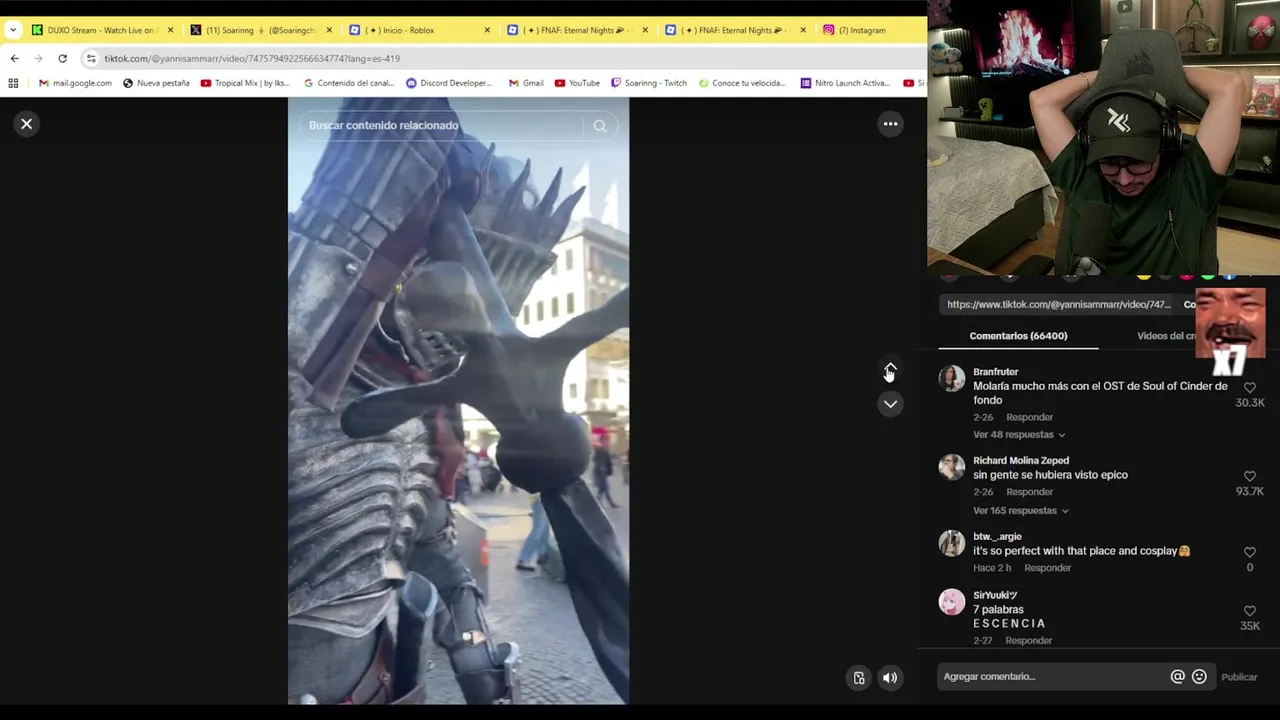1280x720 pixels.
Task: Open the mail.google.com bookmark
Action: click(x=75, y=83)
